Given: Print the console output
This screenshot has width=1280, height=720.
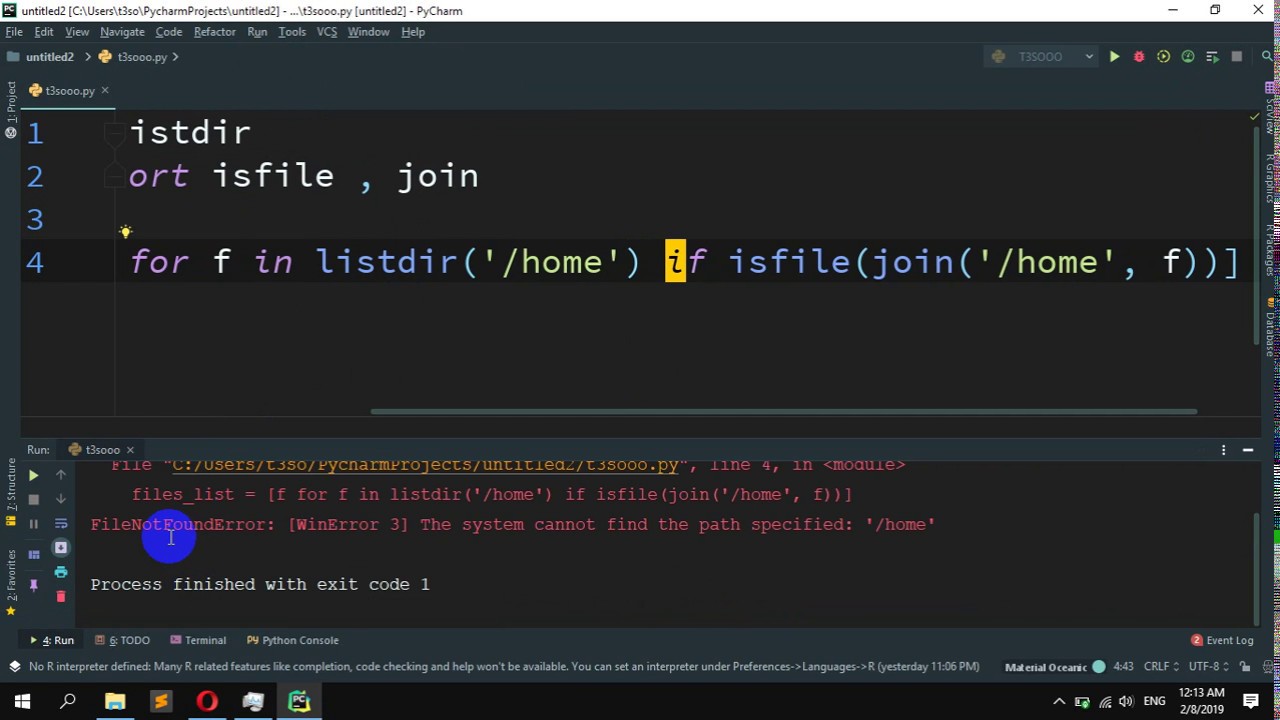Looking at the screenshot, I should (61, 572).
